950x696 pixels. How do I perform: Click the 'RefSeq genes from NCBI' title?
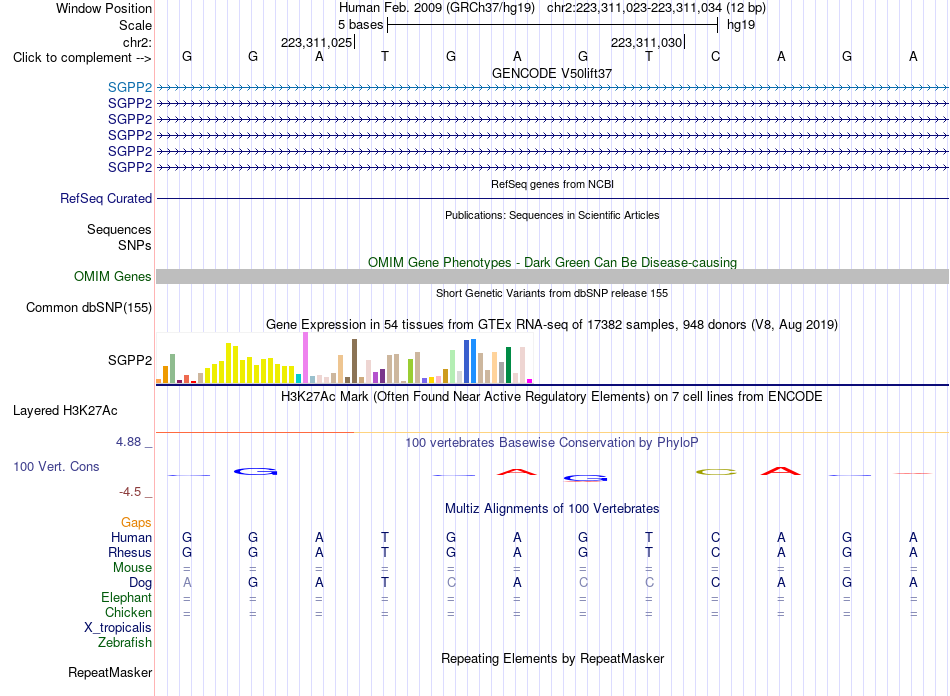(x=553, y=184)
